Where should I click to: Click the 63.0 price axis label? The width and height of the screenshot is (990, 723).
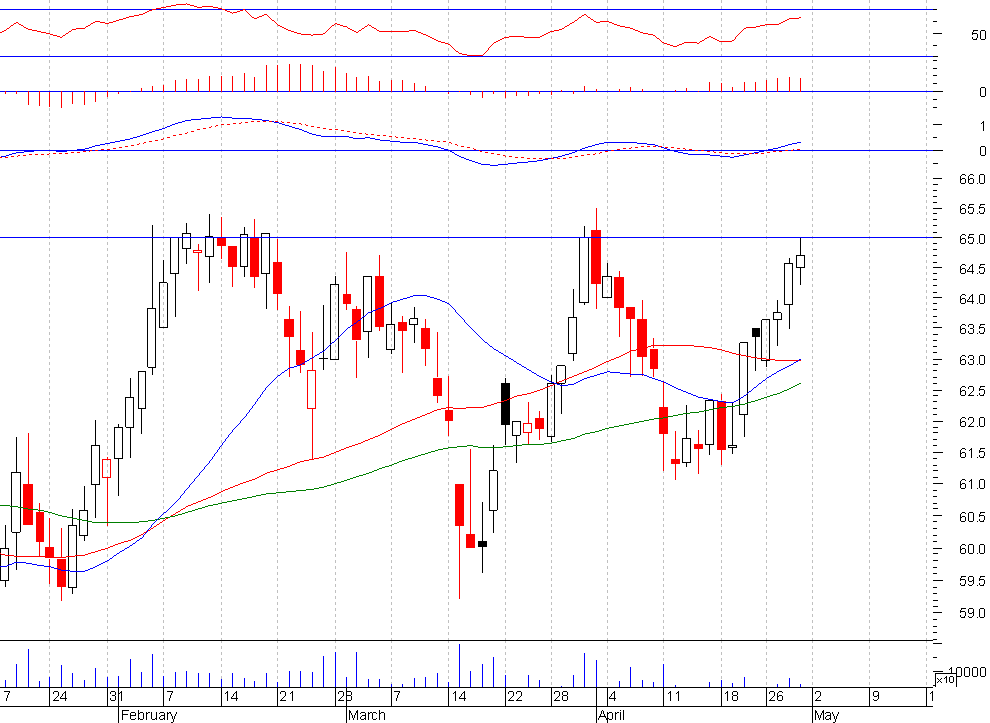click(972, 361)
